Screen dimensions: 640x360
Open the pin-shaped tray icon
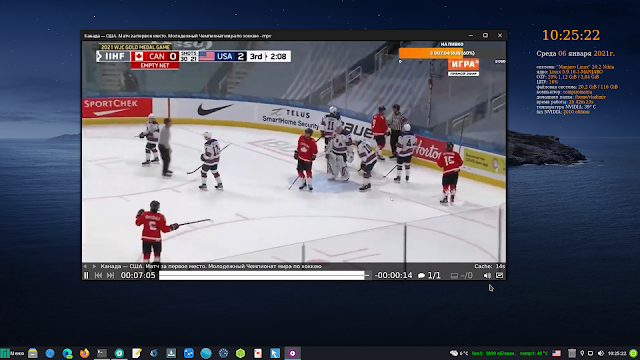[x=582, y=353]
